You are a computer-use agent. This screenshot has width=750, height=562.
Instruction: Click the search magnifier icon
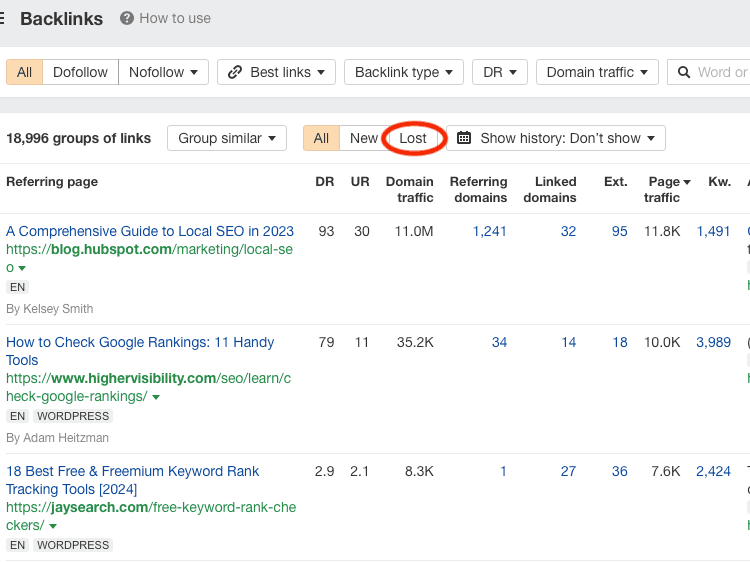tap(684, 72)
